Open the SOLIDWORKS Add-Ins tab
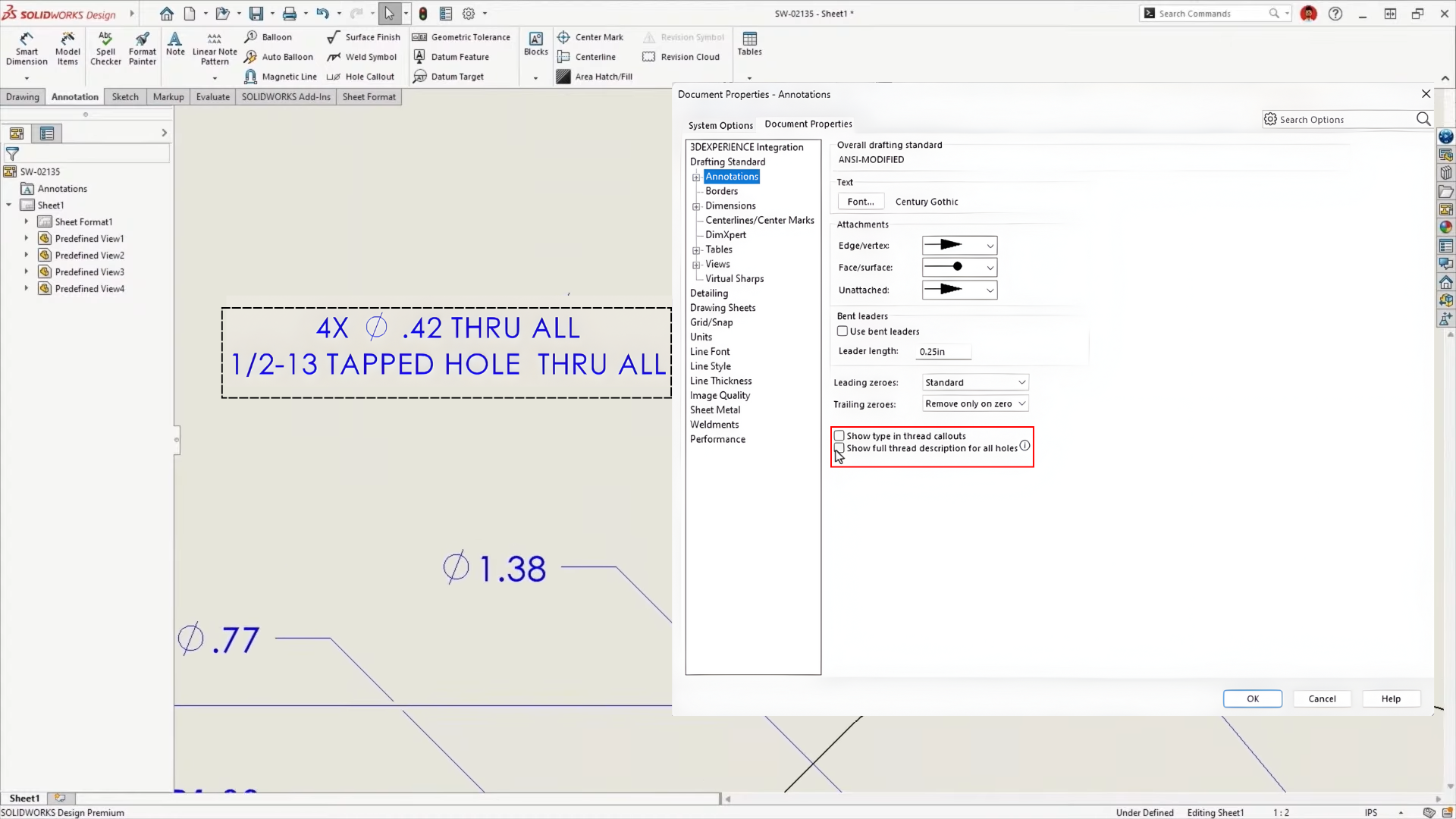The width and height of the screenshot is (1456, 819). (x=286, y=97)
